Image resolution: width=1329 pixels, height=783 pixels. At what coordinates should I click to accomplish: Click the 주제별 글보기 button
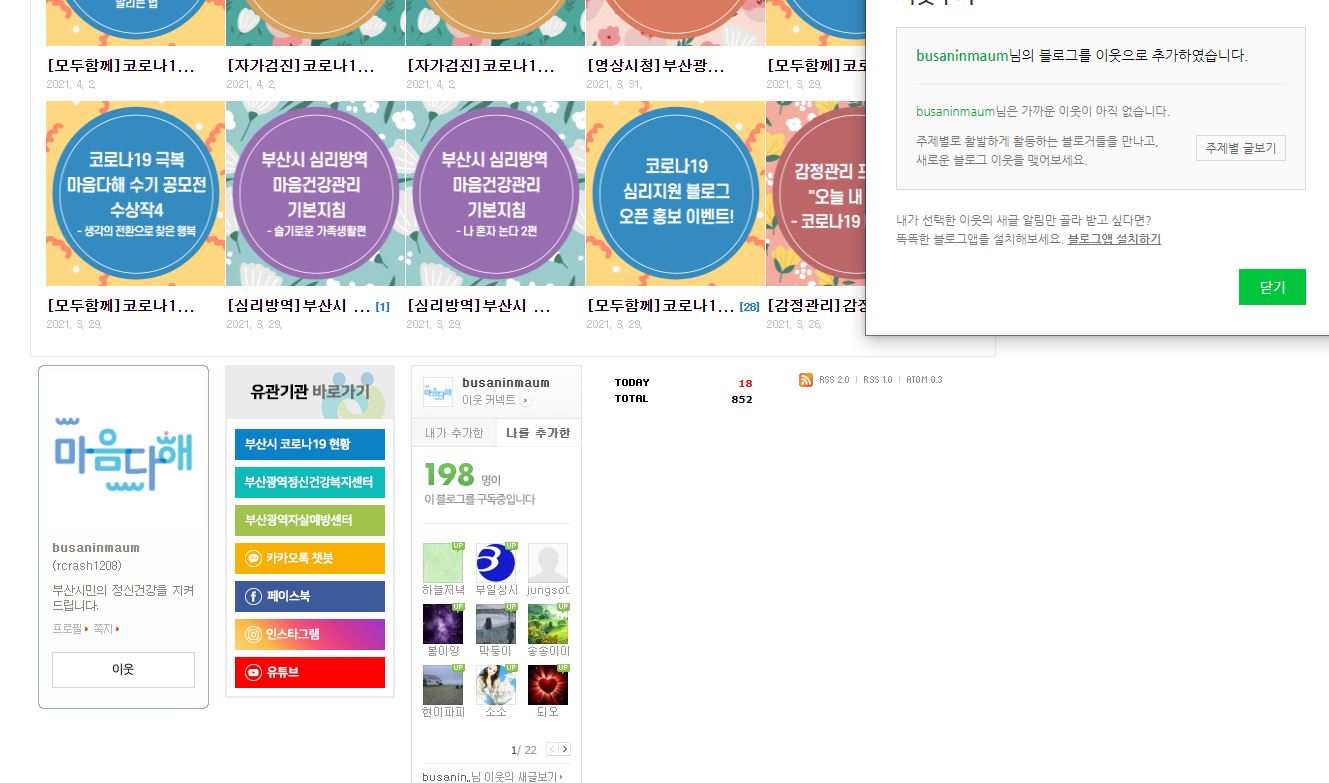click(x=1240, y=148)
